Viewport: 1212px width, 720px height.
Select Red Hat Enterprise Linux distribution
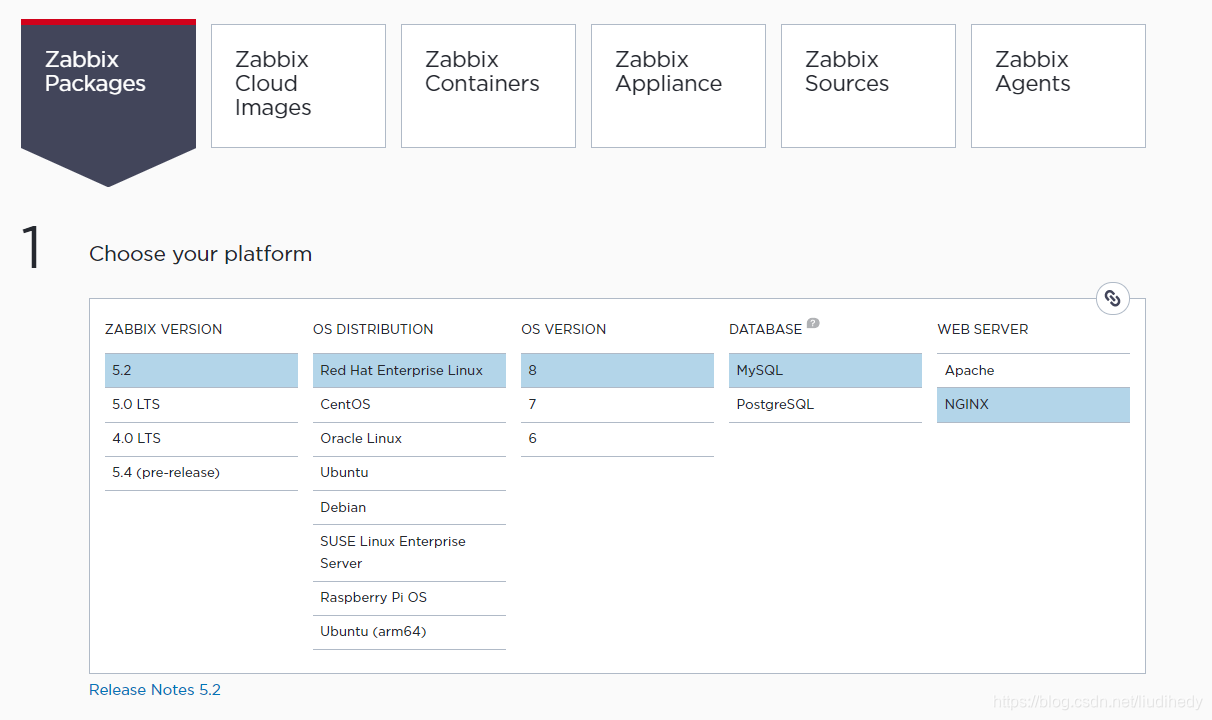(x=409, y=370)
